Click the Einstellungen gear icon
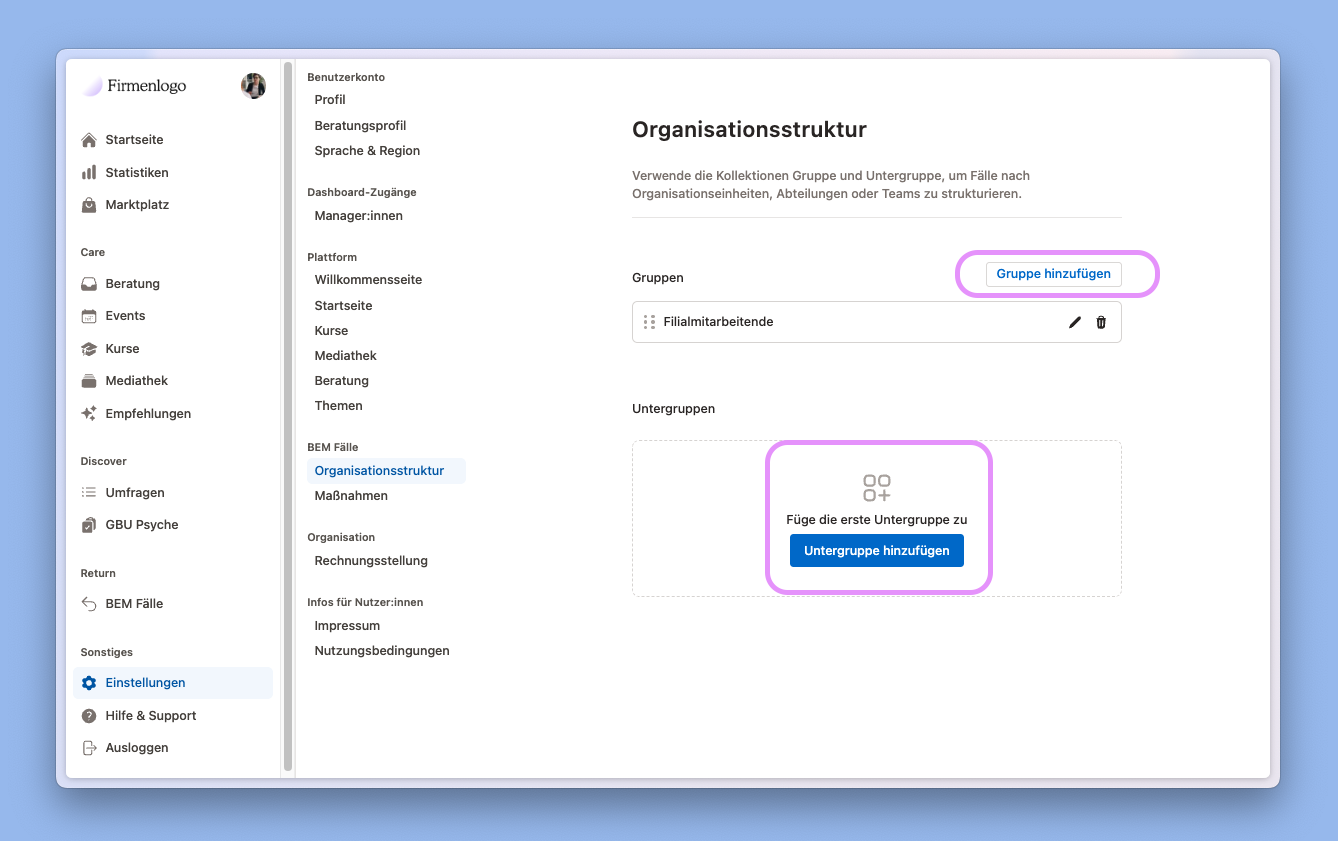The image size is (1338, 841). [89, 683]
